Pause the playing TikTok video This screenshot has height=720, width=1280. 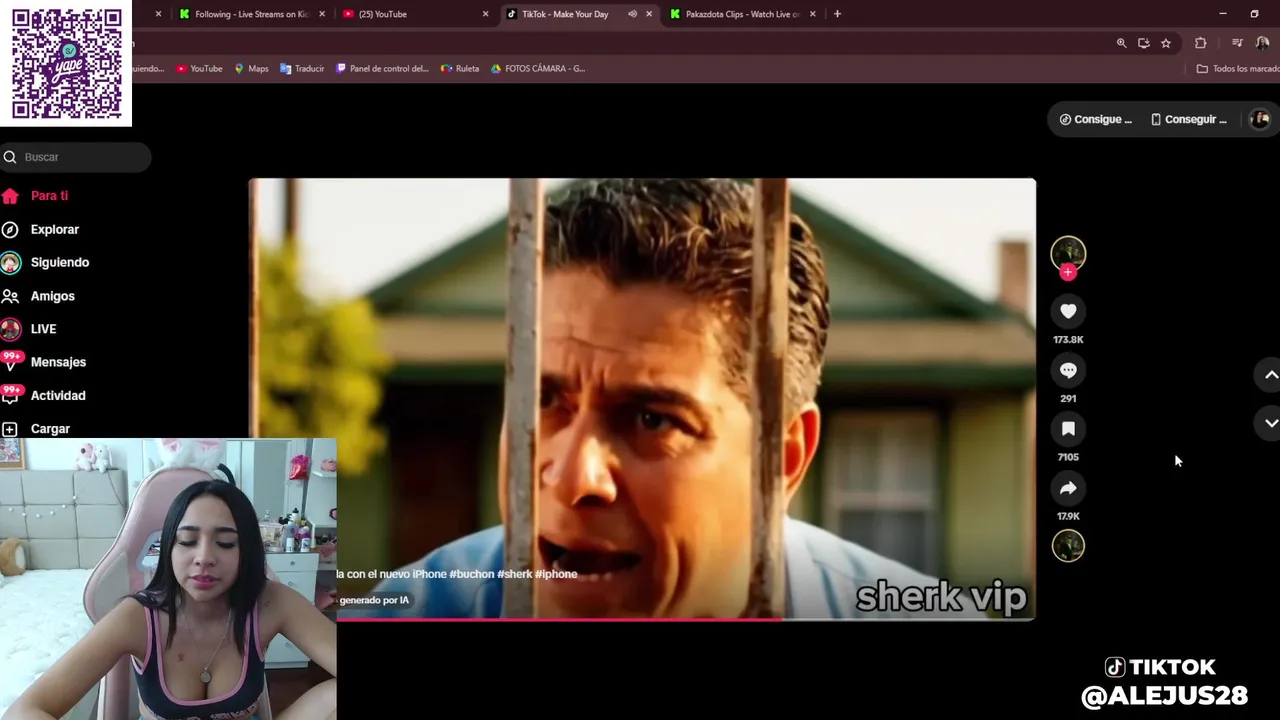642,399
